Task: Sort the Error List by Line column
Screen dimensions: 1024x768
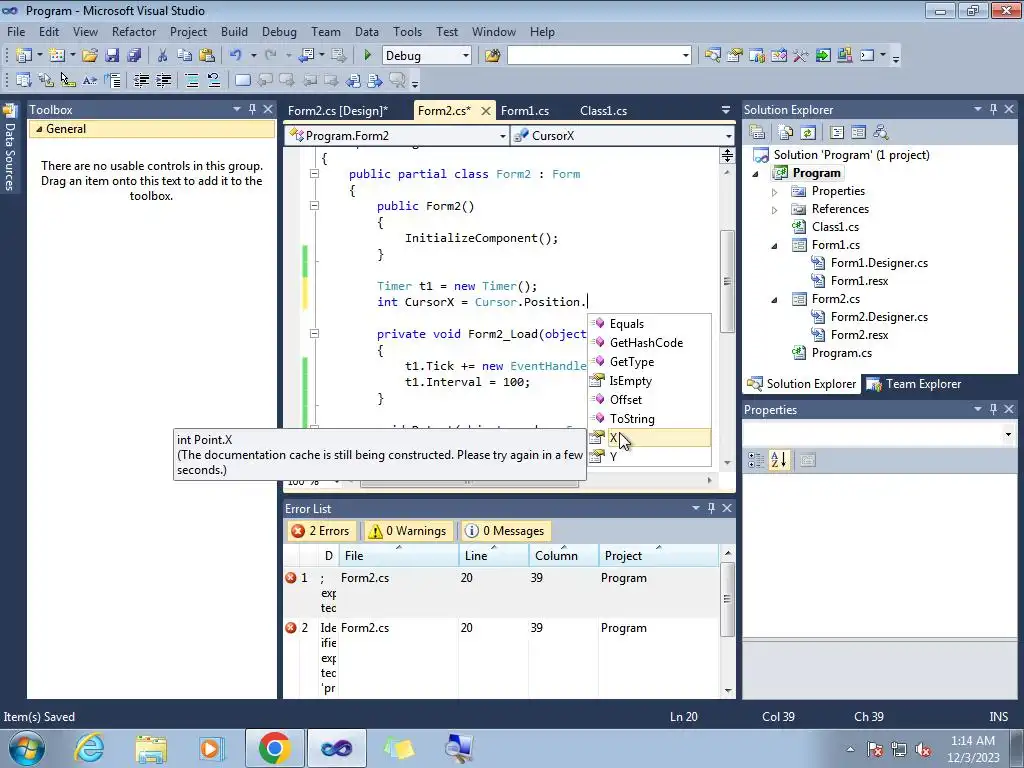Action: click(494, 556)
